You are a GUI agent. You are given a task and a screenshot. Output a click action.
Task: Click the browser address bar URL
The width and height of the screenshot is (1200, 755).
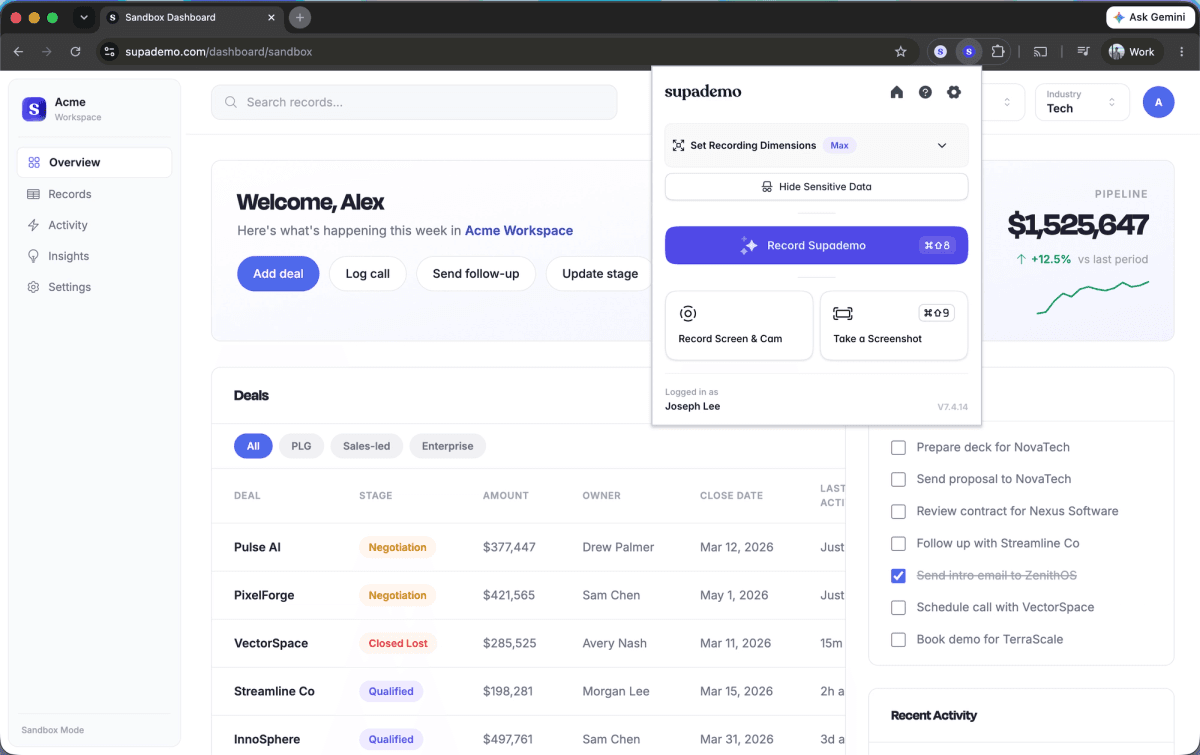[219, 51]
